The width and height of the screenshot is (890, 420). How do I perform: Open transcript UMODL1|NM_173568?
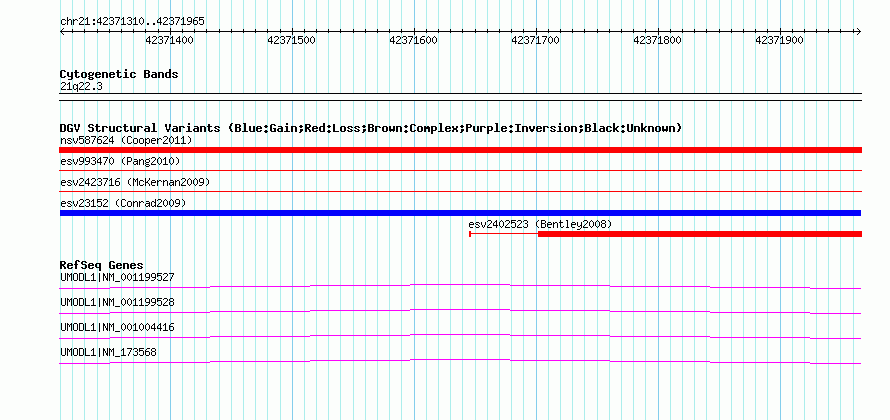click(108, 352)
